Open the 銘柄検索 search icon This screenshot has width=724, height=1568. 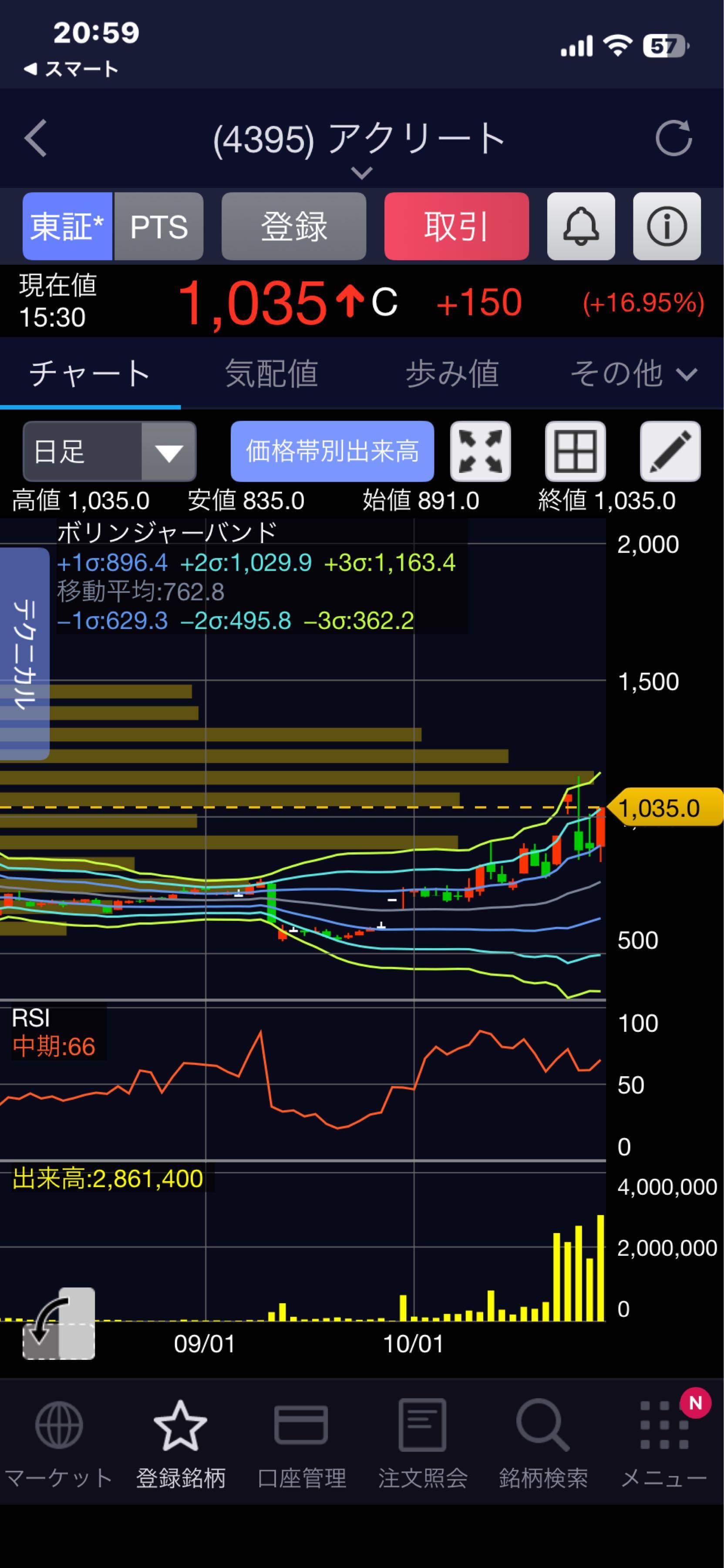pos(543,1442)
